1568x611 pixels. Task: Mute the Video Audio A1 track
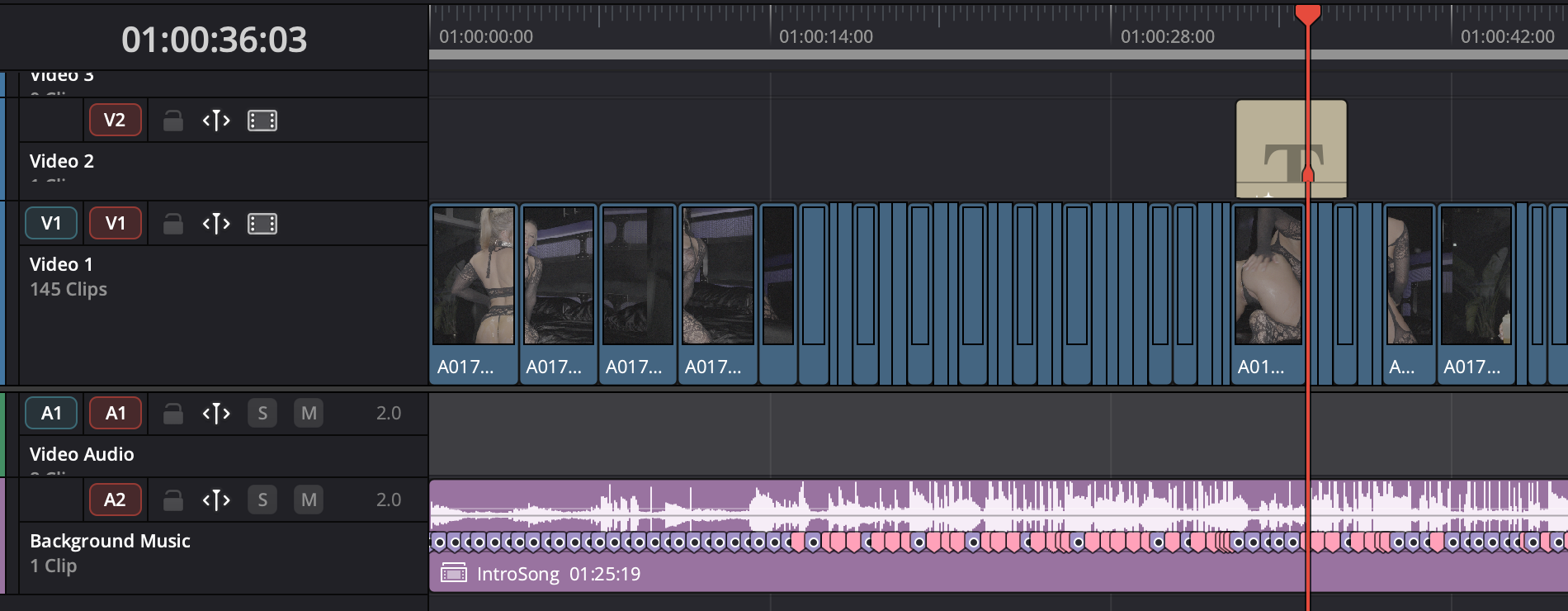click(x=309, y=413)
